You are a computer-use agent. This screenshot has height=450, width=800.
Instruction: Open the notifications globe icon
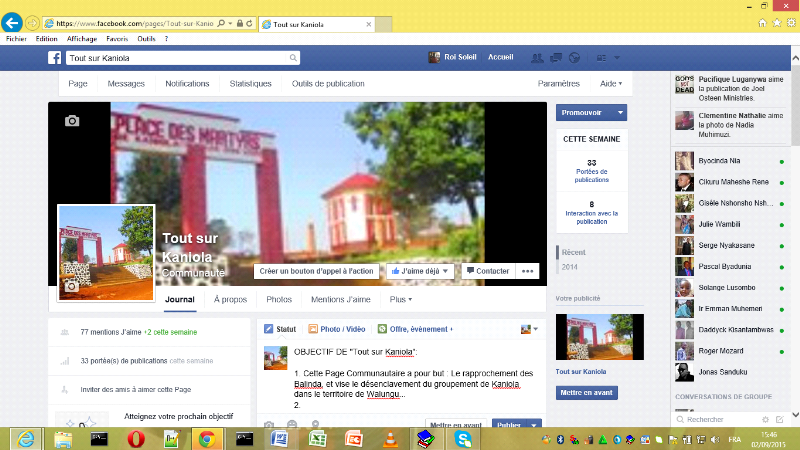574,58
